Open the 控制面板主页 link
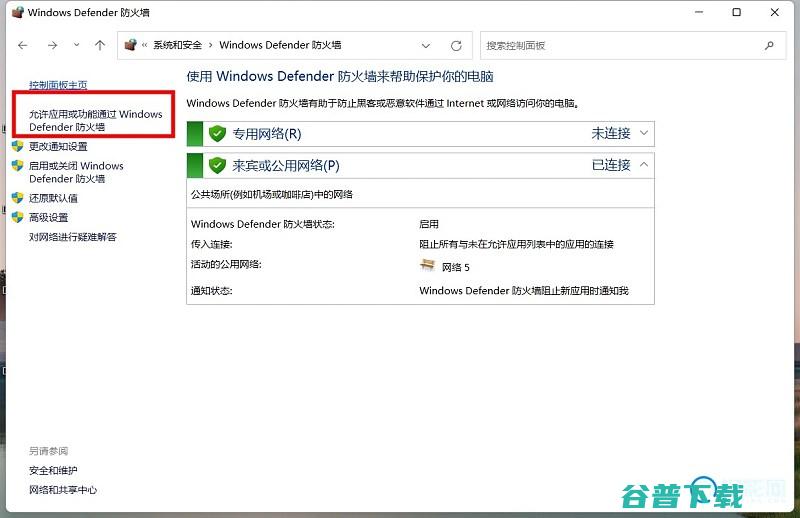The image size is (800, 518). (58, 85)
